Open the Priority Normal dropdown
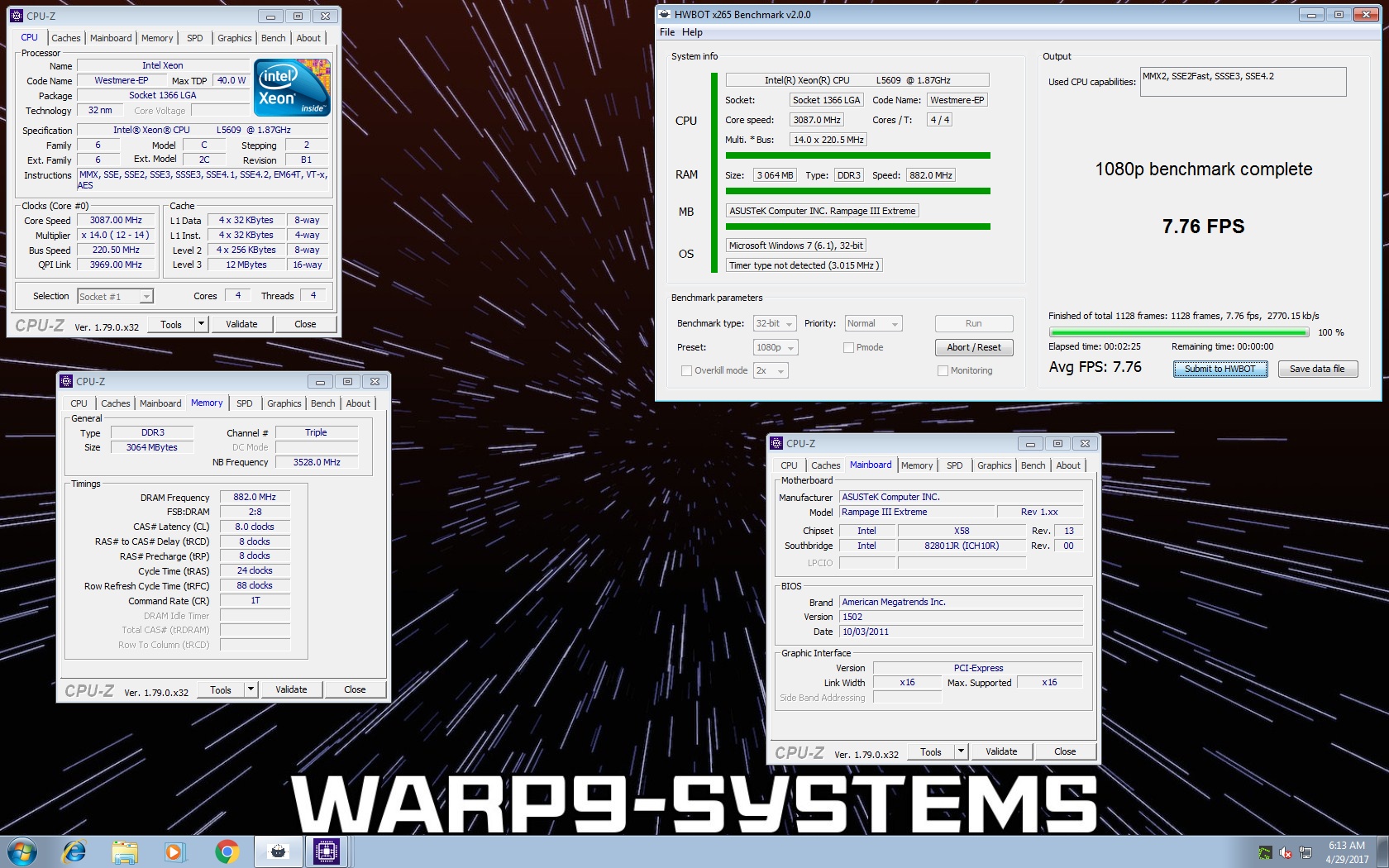The width and height of the screenshot is (1389, 868). pos(873,324)
